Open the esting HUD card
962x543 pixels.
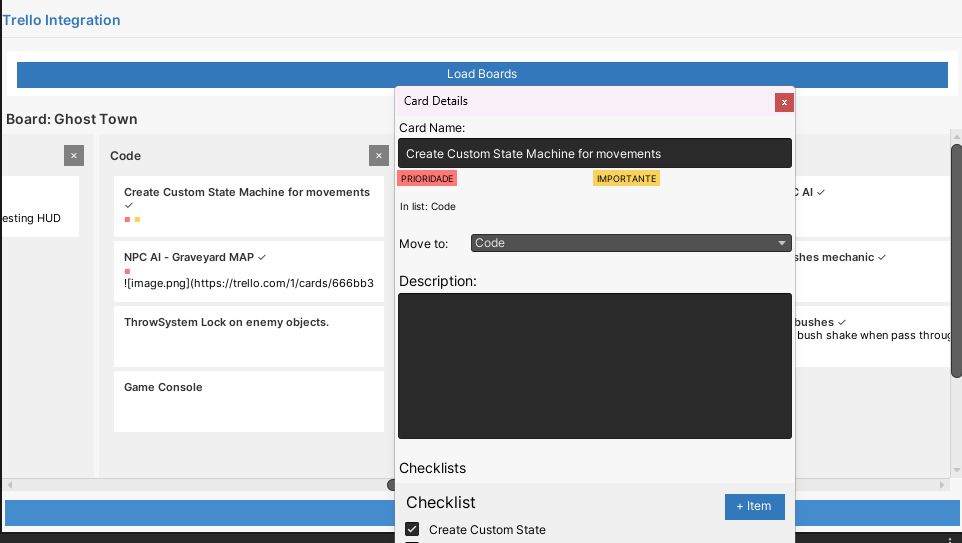(x=40, y=206)
